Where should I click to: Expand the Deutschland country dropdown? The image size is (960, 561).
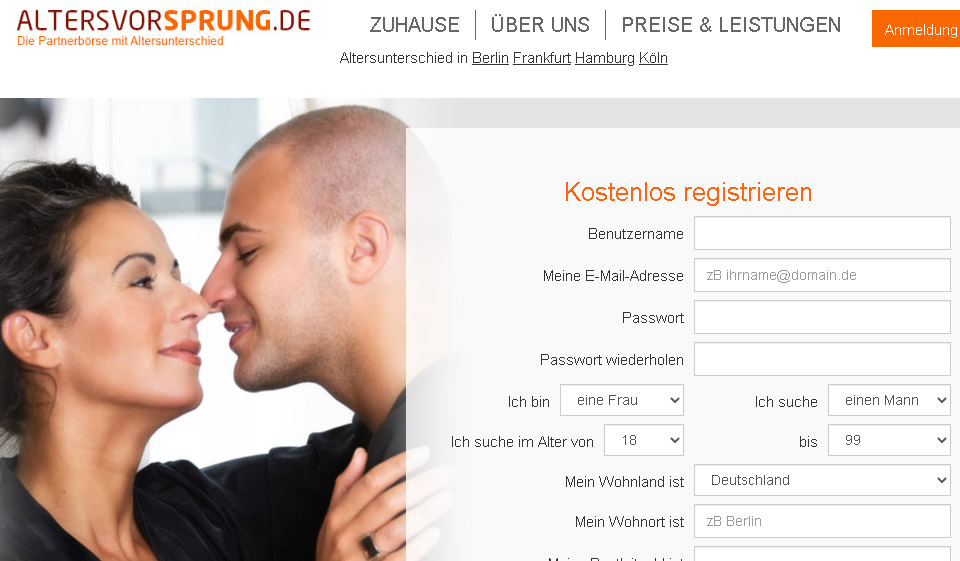(x=822, y=480)
